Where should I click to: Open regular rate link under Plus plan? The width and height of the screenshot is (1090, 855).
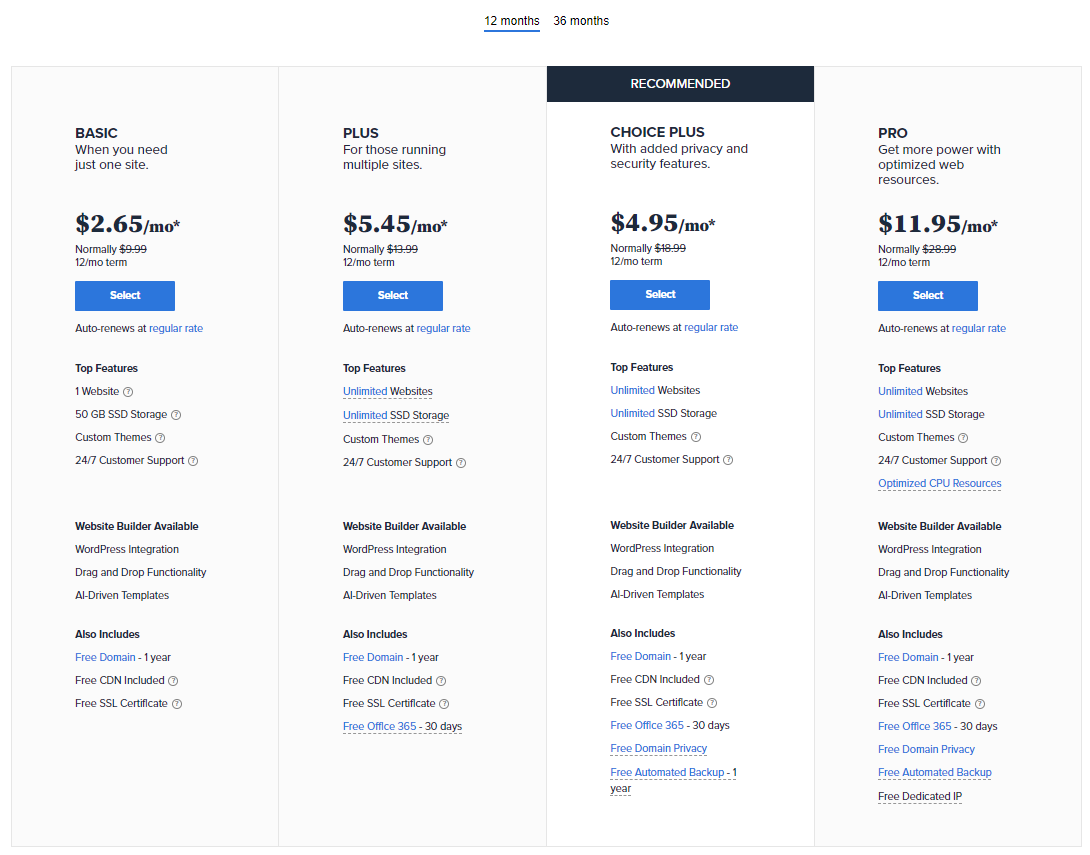[x=444, y=328]
